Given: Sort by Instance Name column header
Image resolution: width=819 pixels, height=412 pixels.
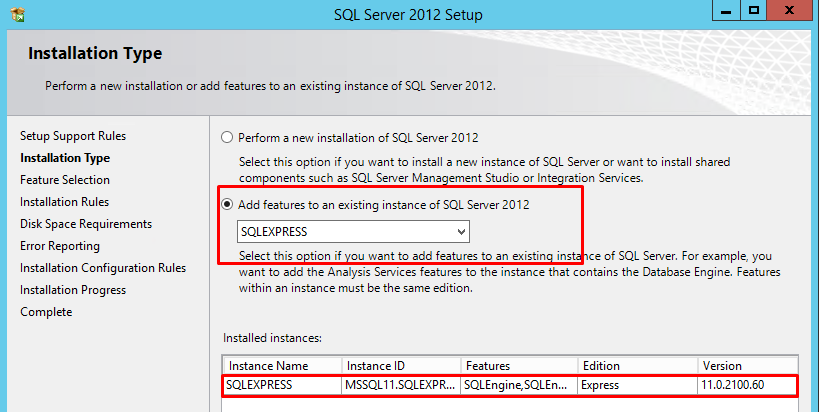Looking at the screenshot, I should click(x=283, y=366).
